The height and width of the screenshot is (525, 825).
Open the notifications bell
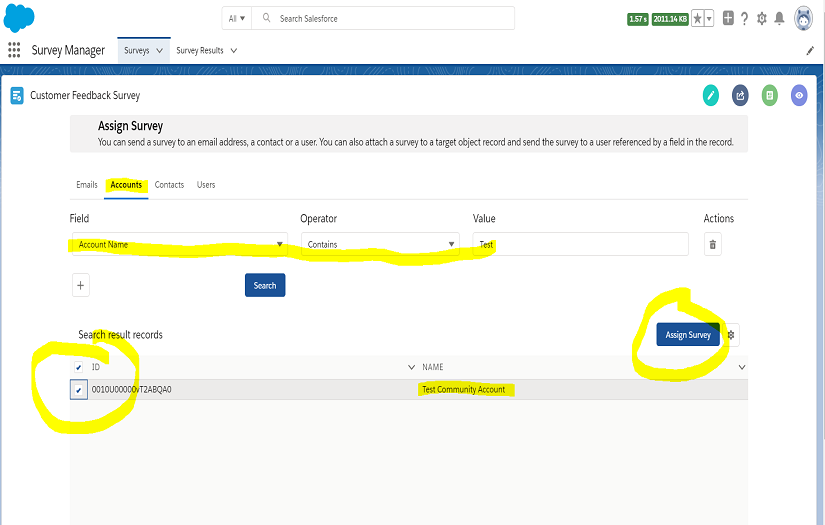pos(779,18)
